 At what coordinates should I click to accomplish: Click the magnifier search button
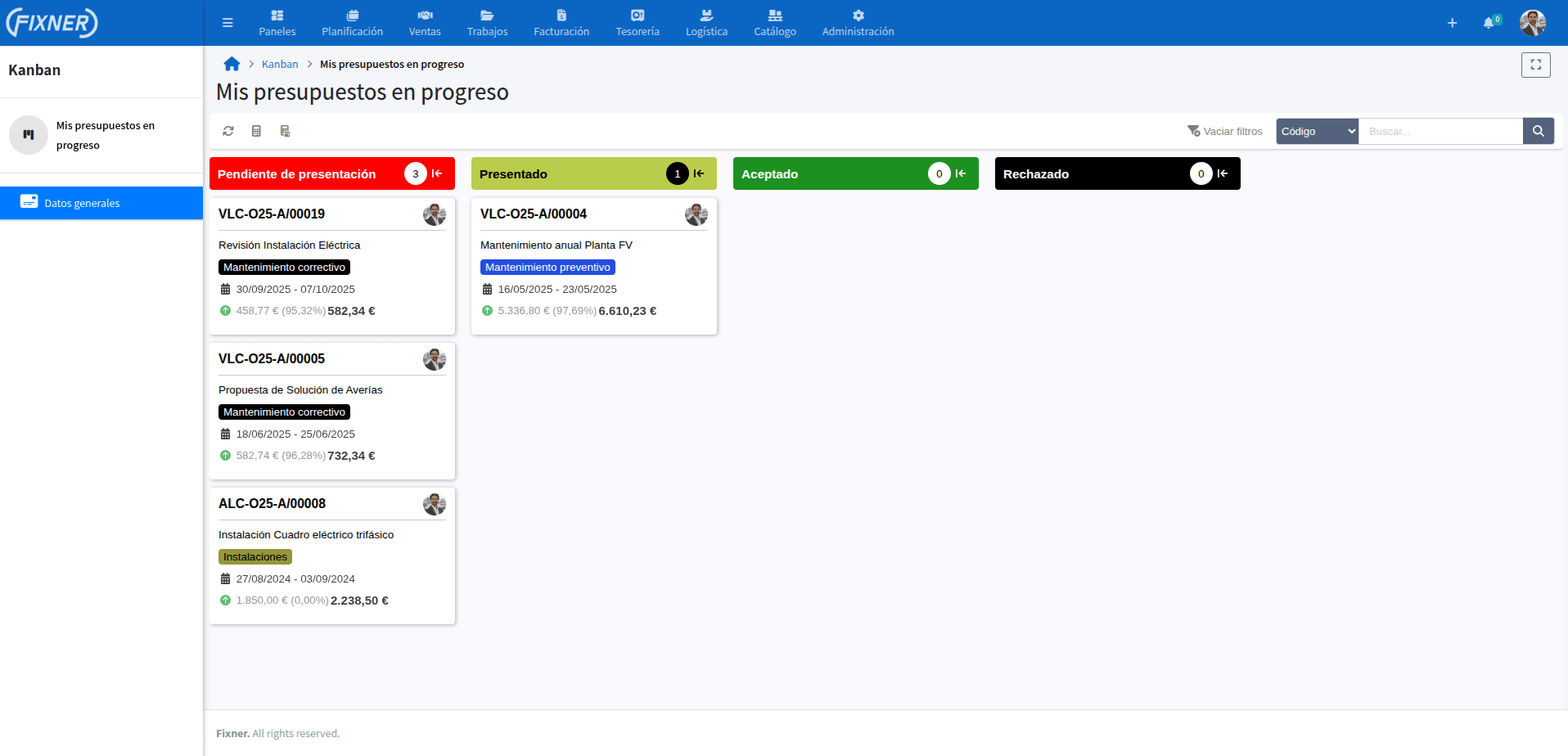click(1538, 131)
